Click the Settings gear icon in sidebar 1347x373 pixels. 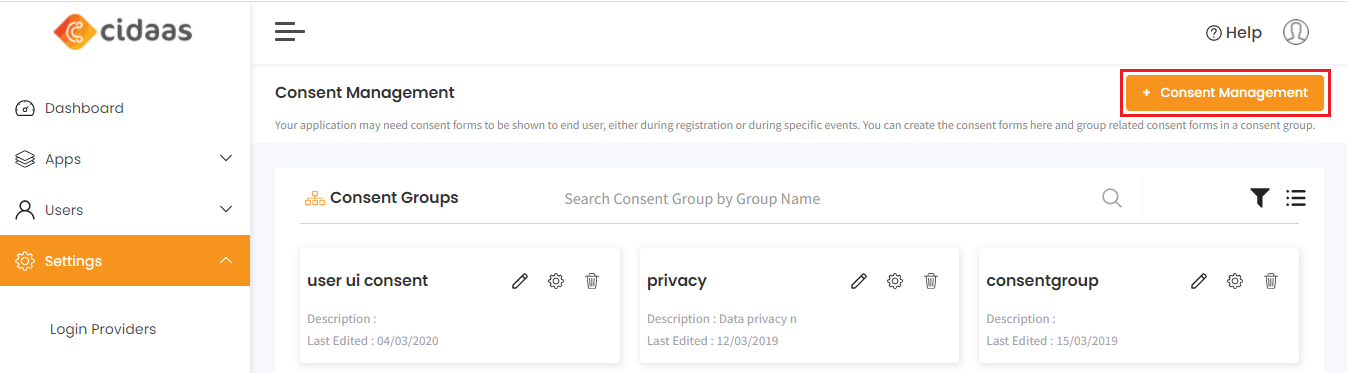(x=26, y=261)
